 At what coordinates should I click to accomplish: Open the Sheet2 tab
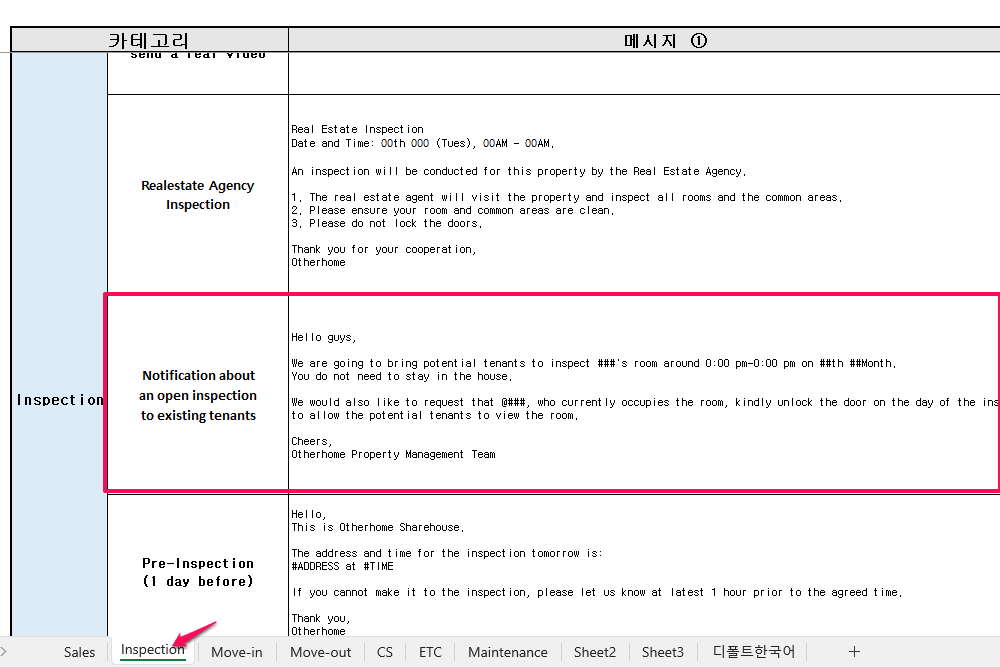point(594,652)
